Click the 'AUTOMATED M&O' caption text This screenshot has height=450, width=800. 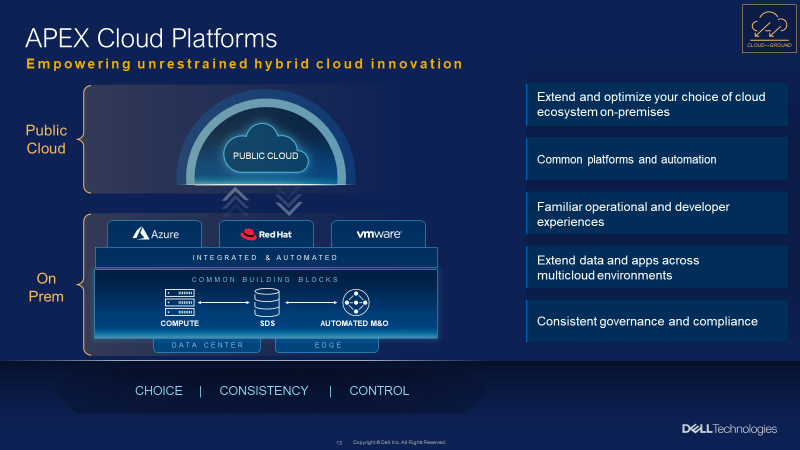pyautogui.click(x=354, y=323)
